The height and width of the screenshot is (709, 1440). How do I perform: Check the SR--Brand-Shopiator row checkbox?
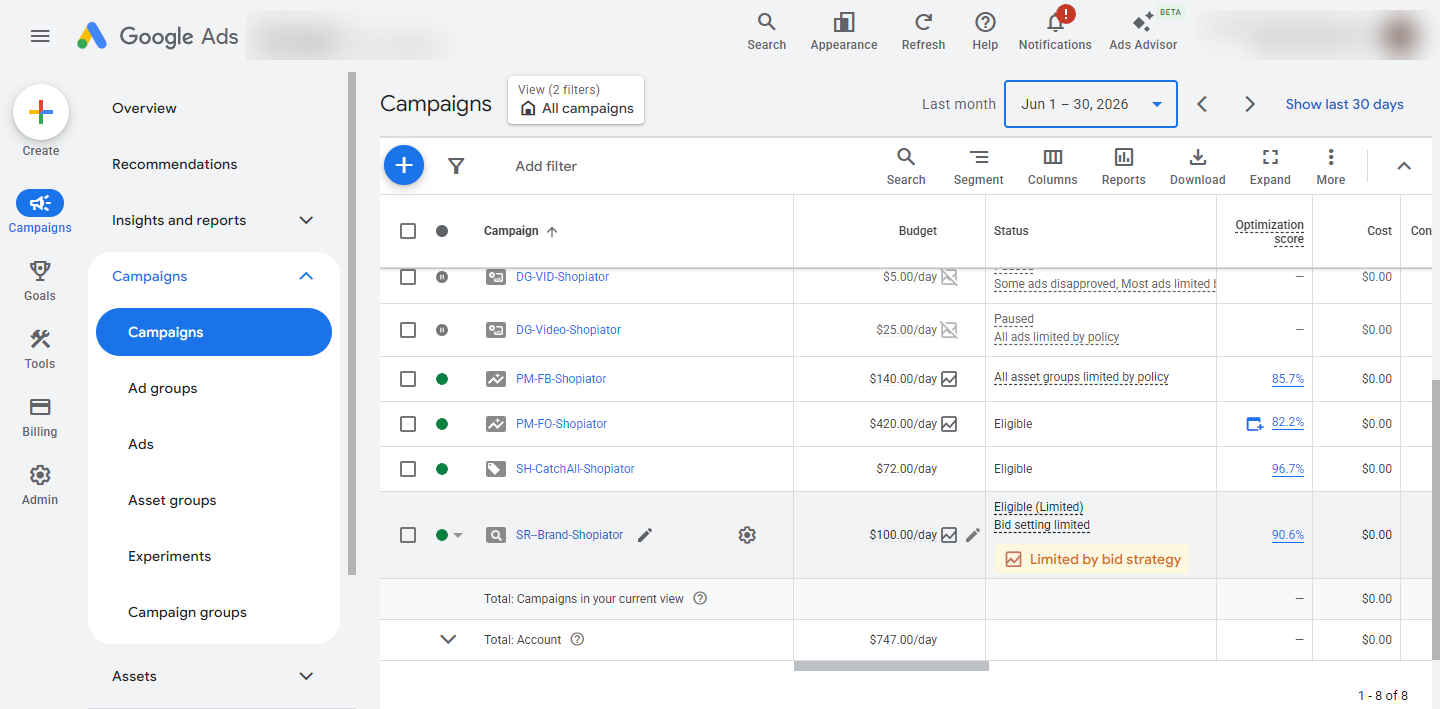[x=408, y=535]
